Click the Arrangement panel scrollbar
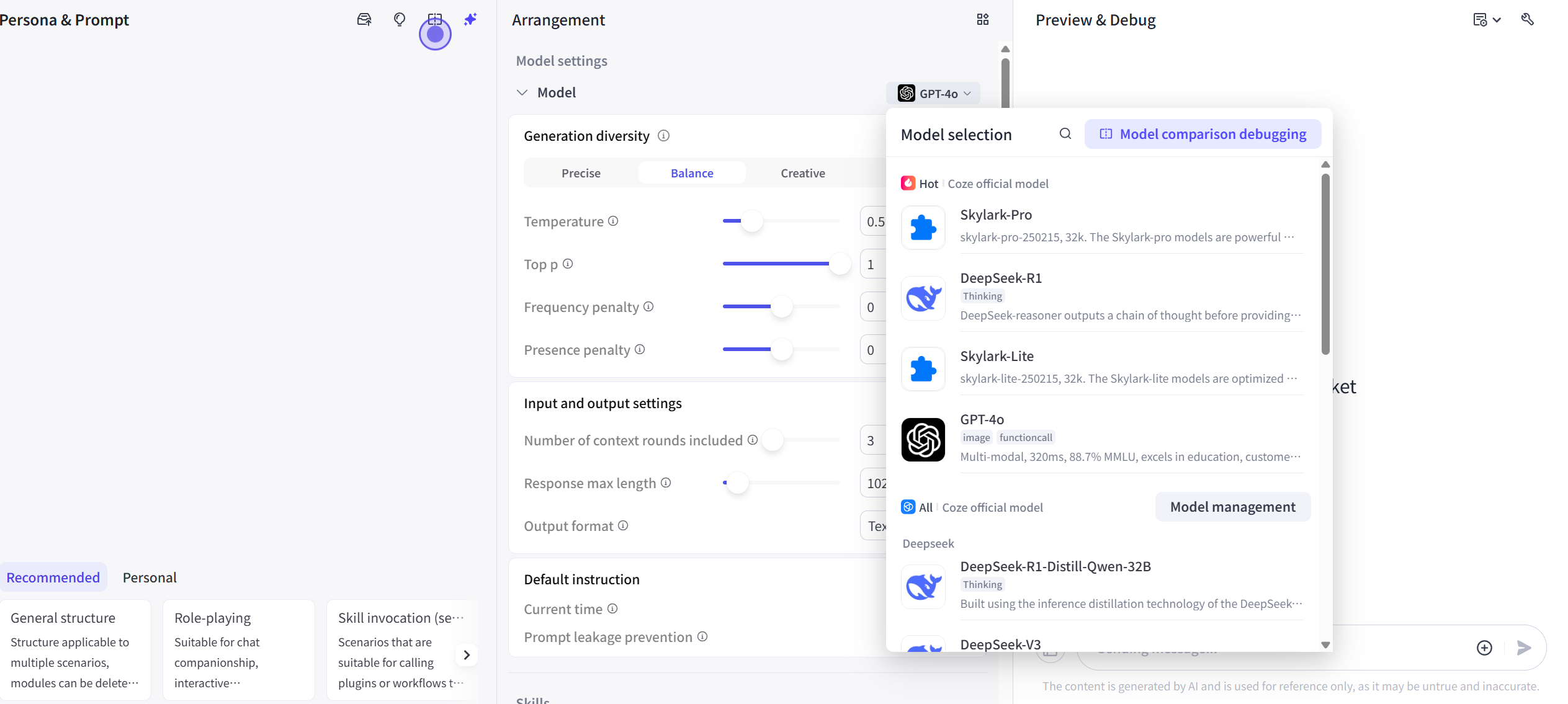The image size is (1568, 704). pyautogui.click(x=1005, y=83)
